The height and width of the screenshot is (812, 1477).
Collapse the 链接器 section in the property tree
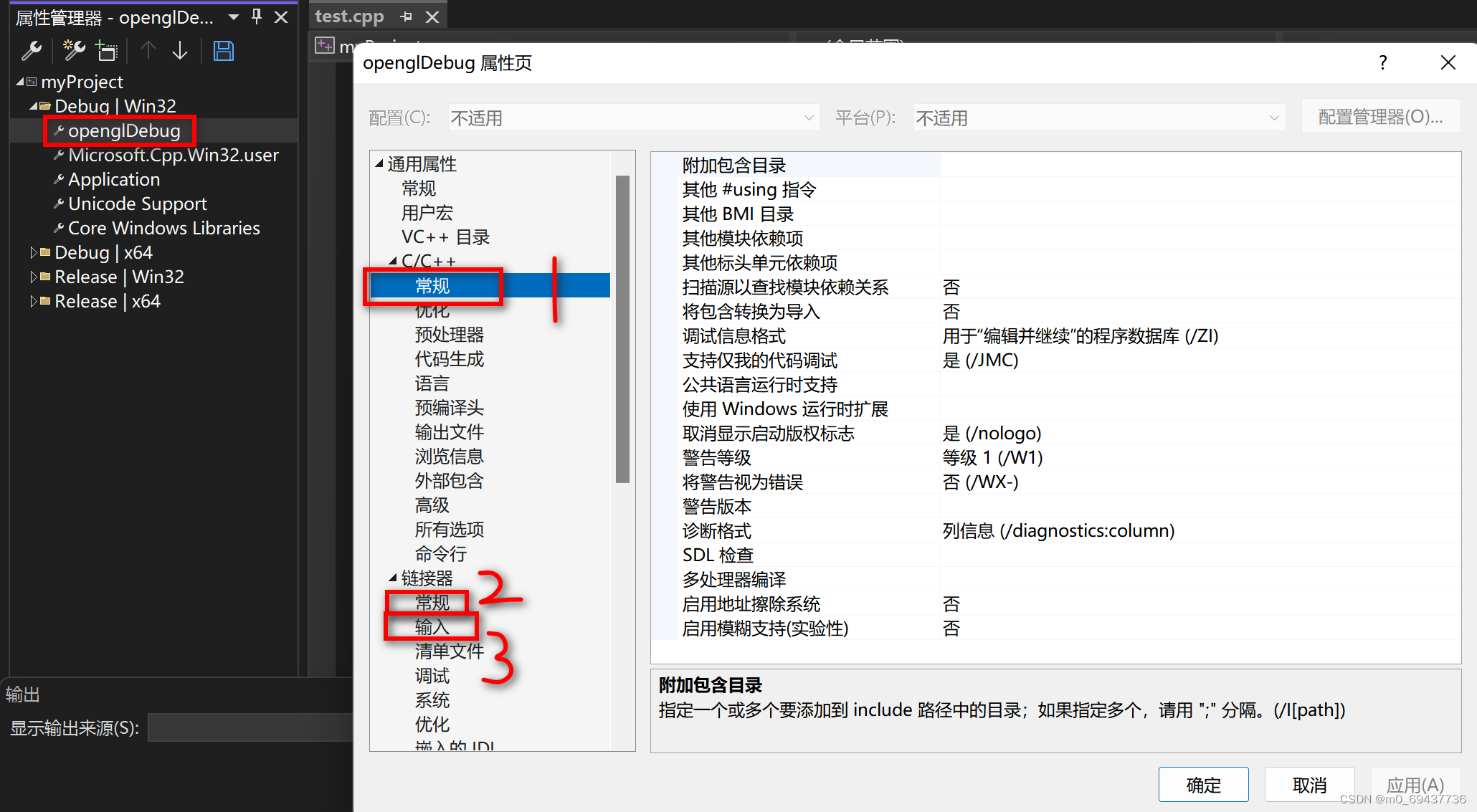(x=393, y=578)
